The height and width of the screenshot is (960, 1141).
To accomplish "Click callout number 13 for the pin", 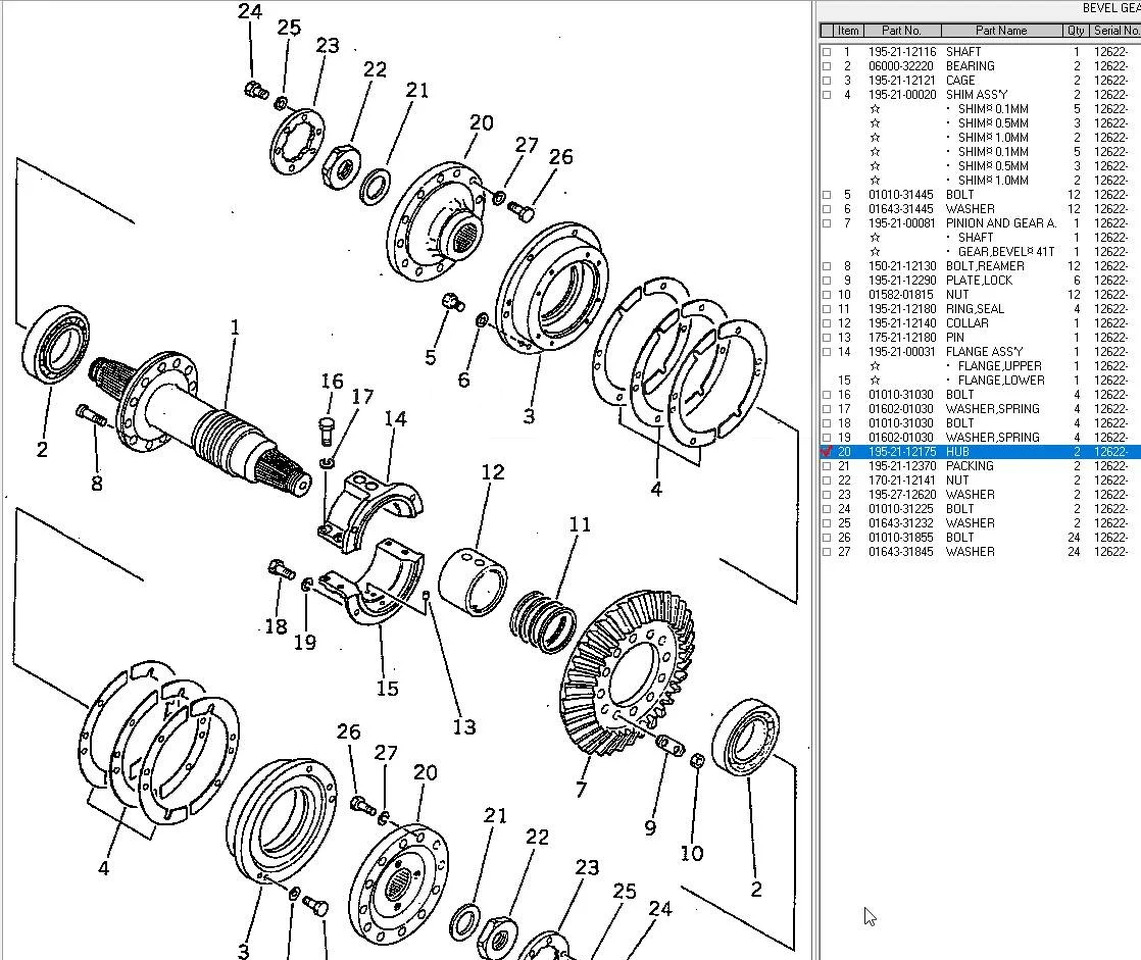I will [464, 726].
